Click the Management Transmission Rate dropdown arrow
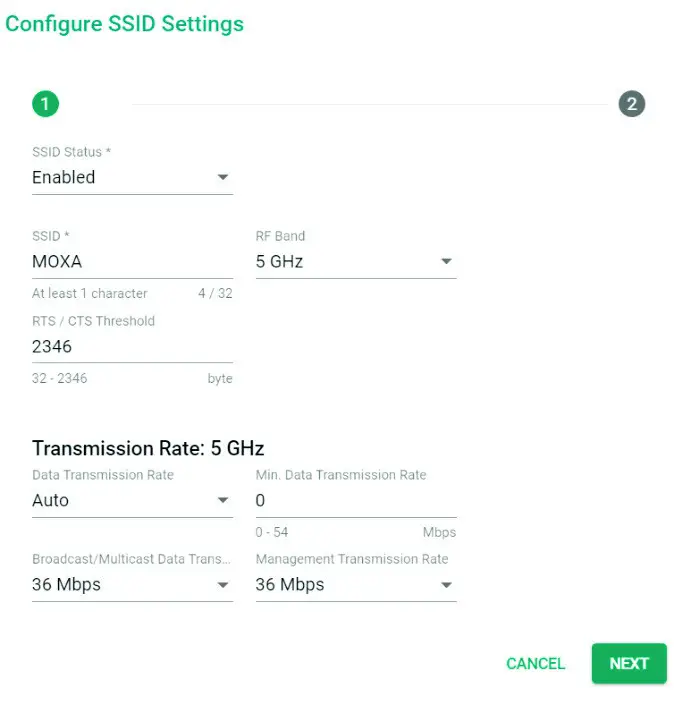The height and width of the screenshot is (705, 674). pyautogui.click(x=446, y=585)
